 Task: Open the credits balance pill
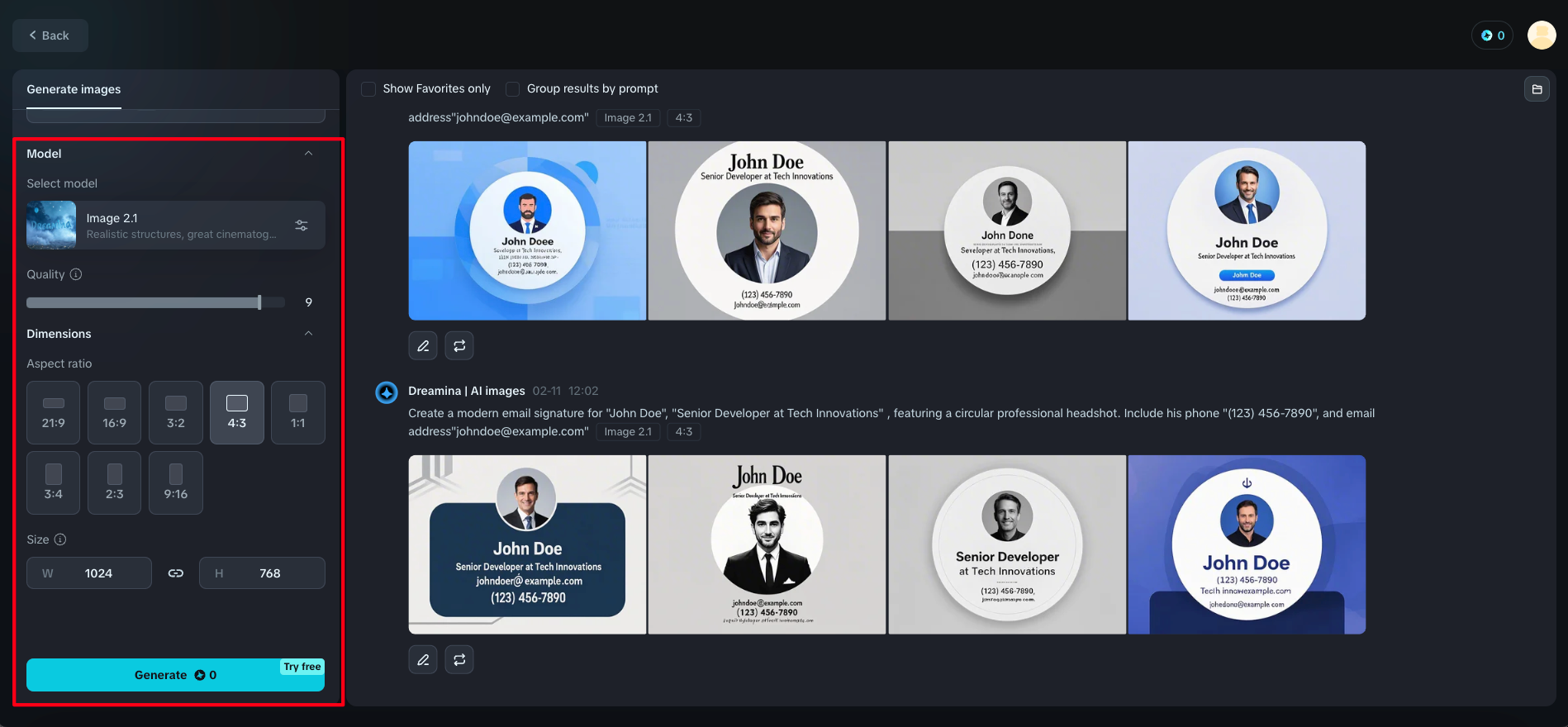[1492, 36]
